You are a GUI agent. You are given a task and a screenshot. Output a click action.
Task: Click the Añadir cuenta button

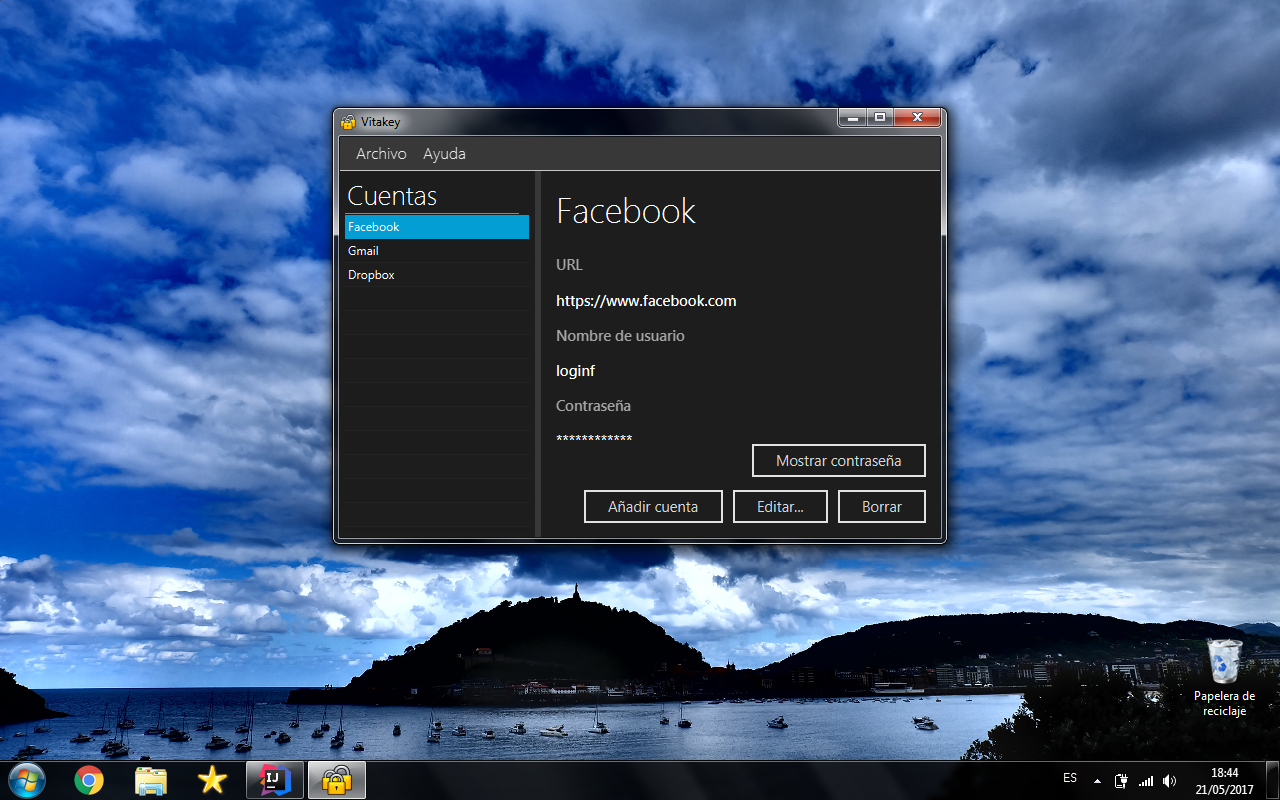point(653,507)
